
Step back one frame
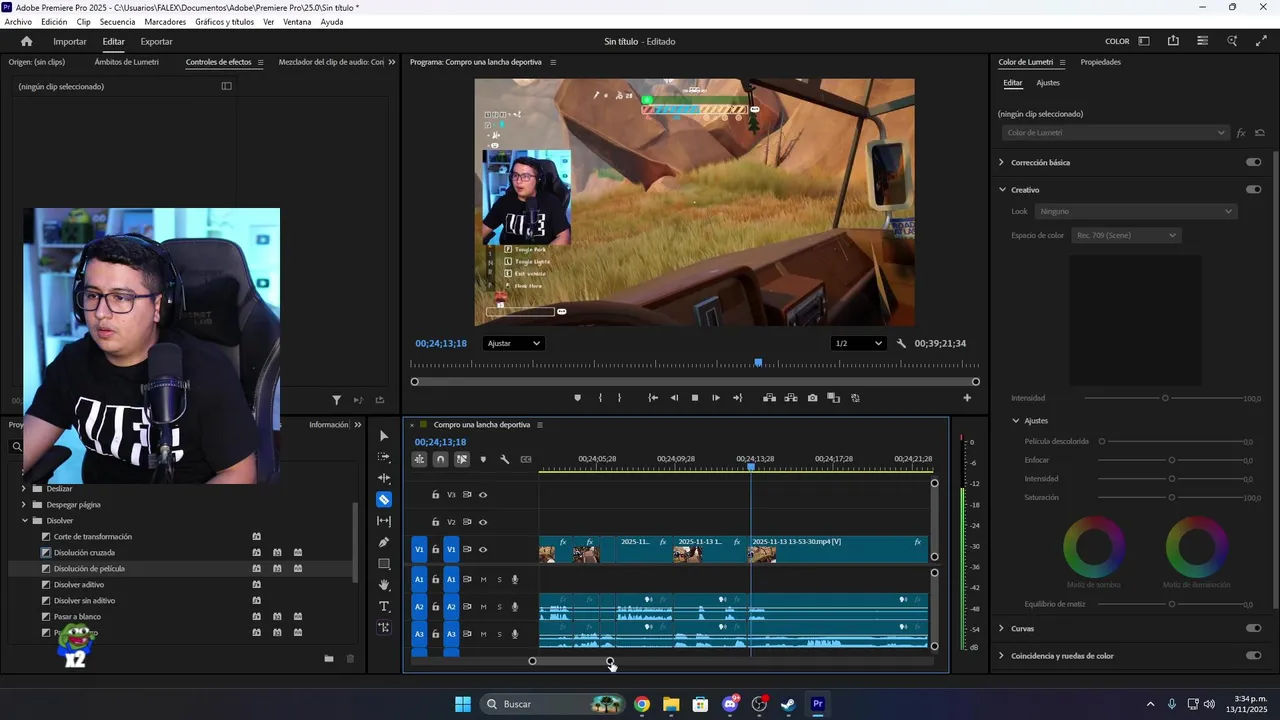point(674,398)
